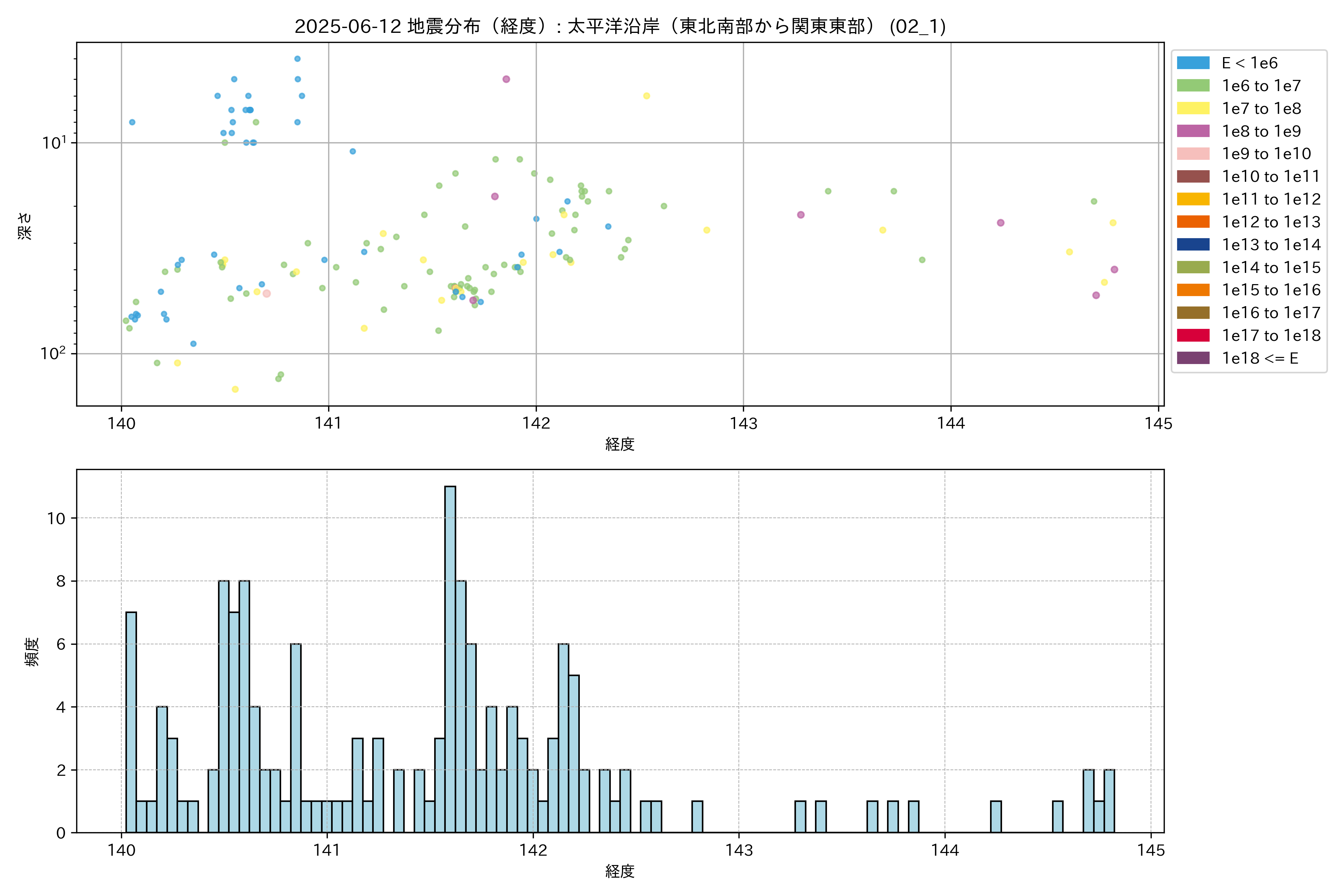The height and width of the screenshot is (896, 1344).
Task: Click the dark blue 1e13 to 1e14 swatch
Action: [x=1192, y=245]
